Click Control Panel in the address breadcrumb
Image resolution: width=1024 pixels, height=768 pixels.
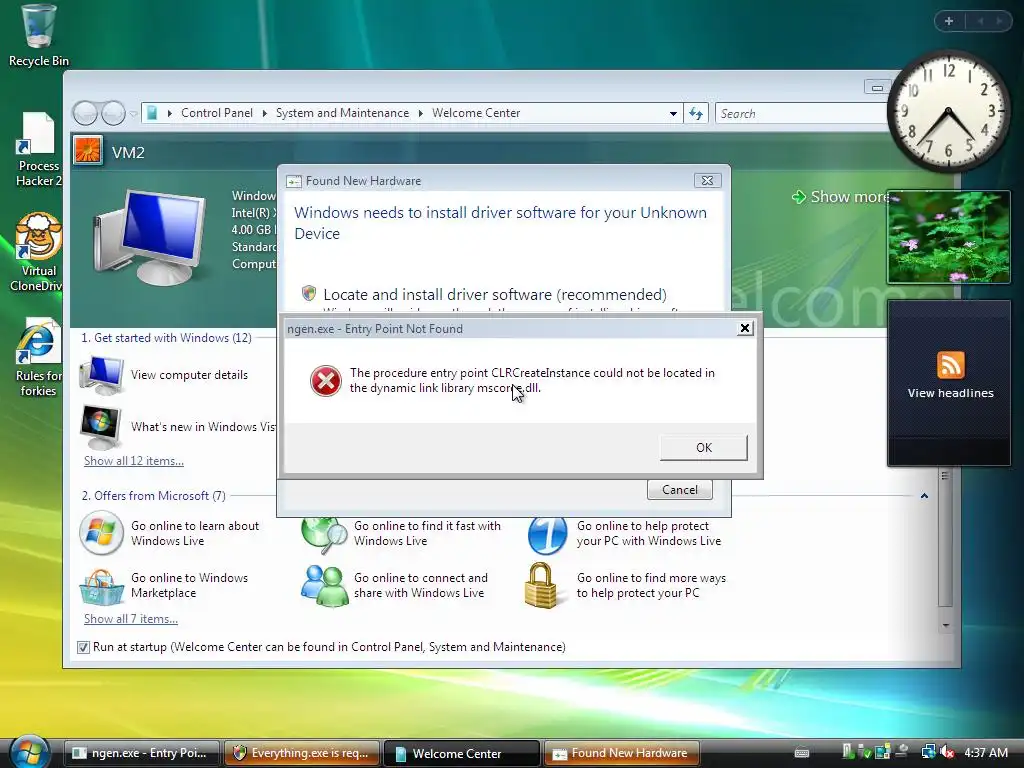pos(217,113)
